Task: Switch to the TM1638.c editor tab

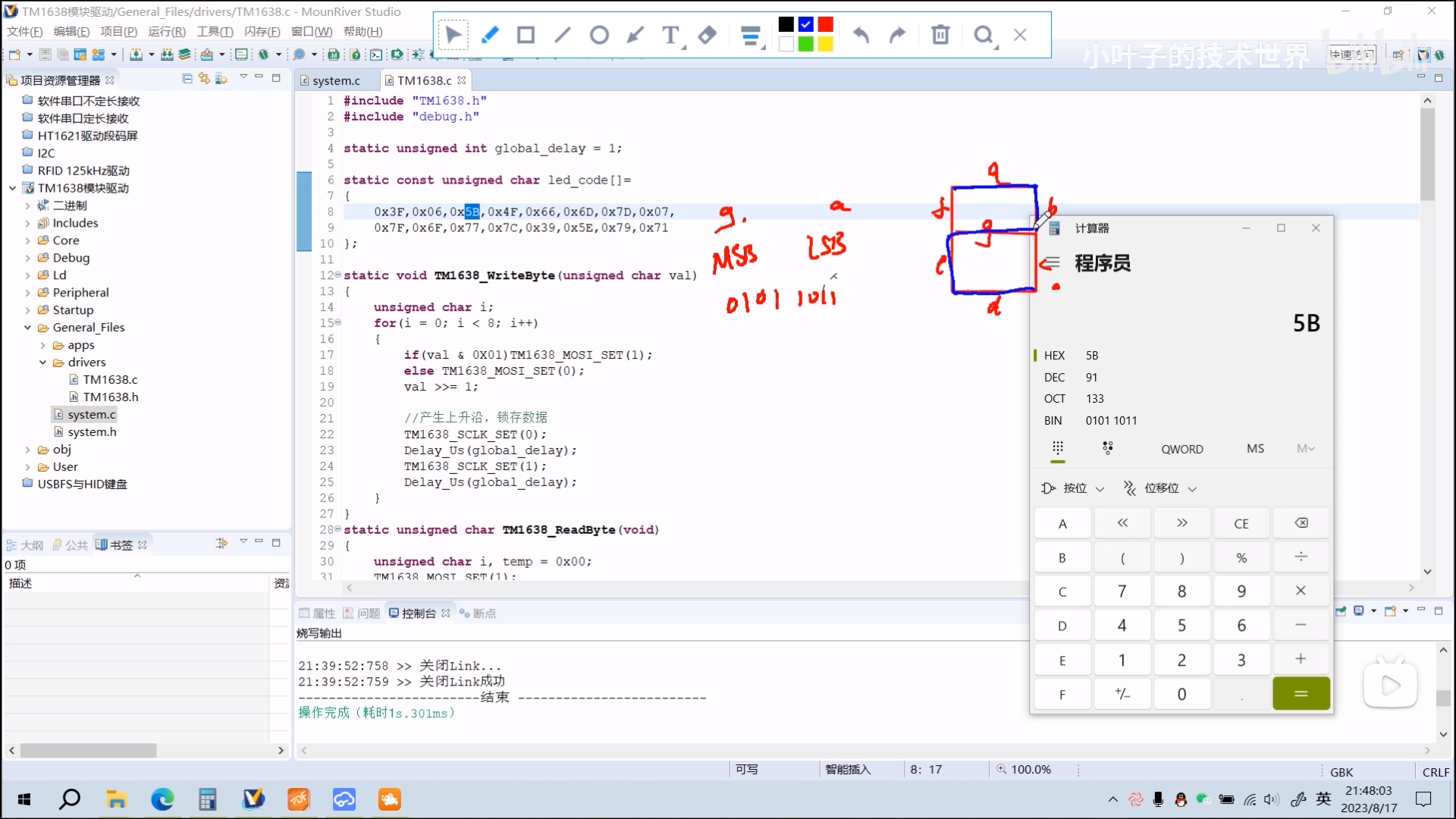Action: pyautogui.click(x=420, y=80)
